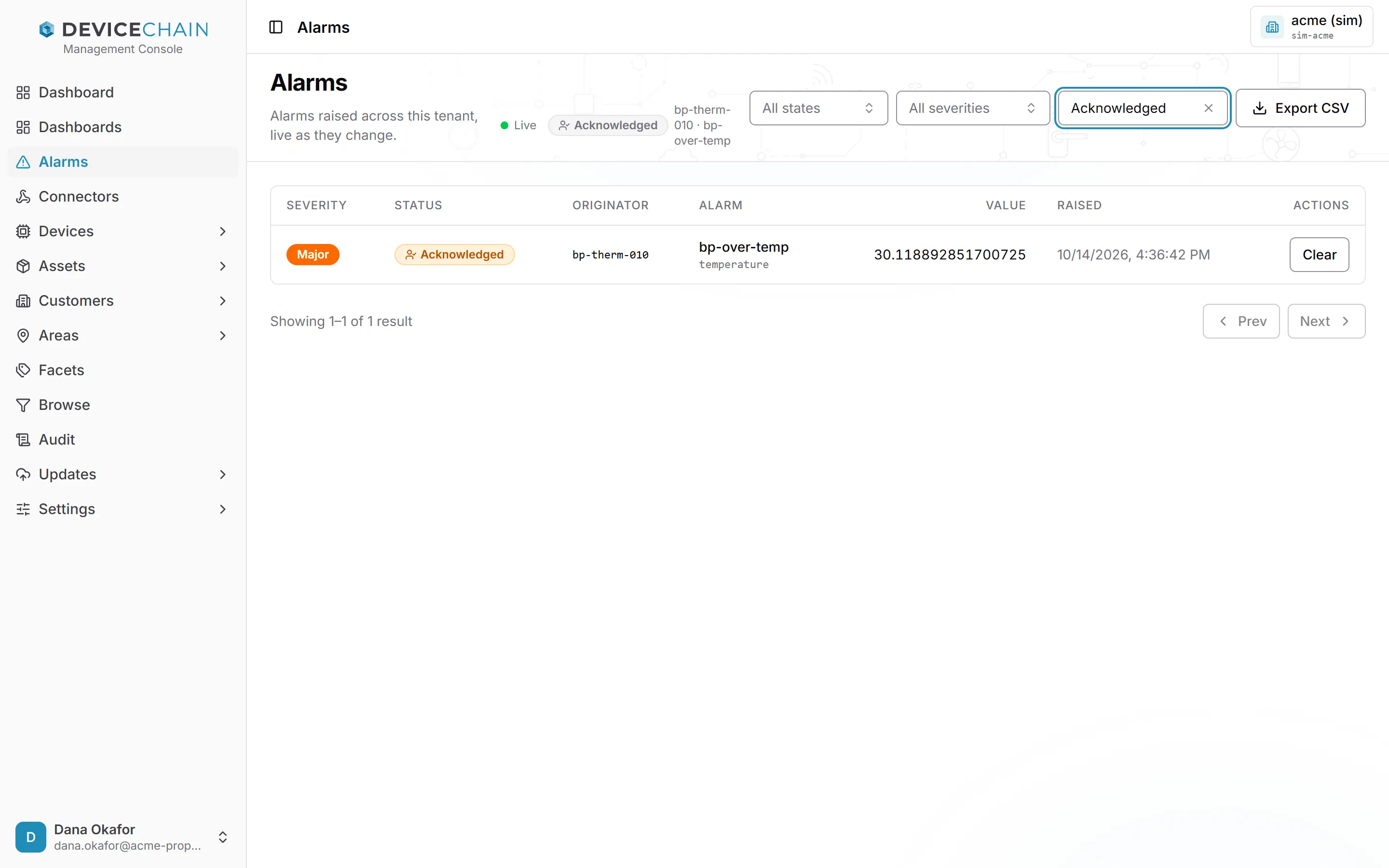
Task: Expand the Devices submenu chevron
Action: coord(223,231)
